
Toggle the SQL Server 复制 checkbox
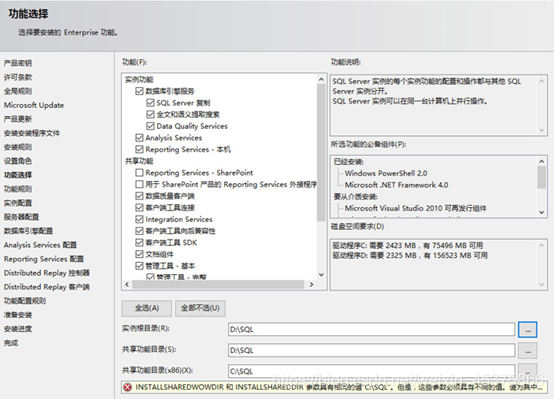pos(150,103)
